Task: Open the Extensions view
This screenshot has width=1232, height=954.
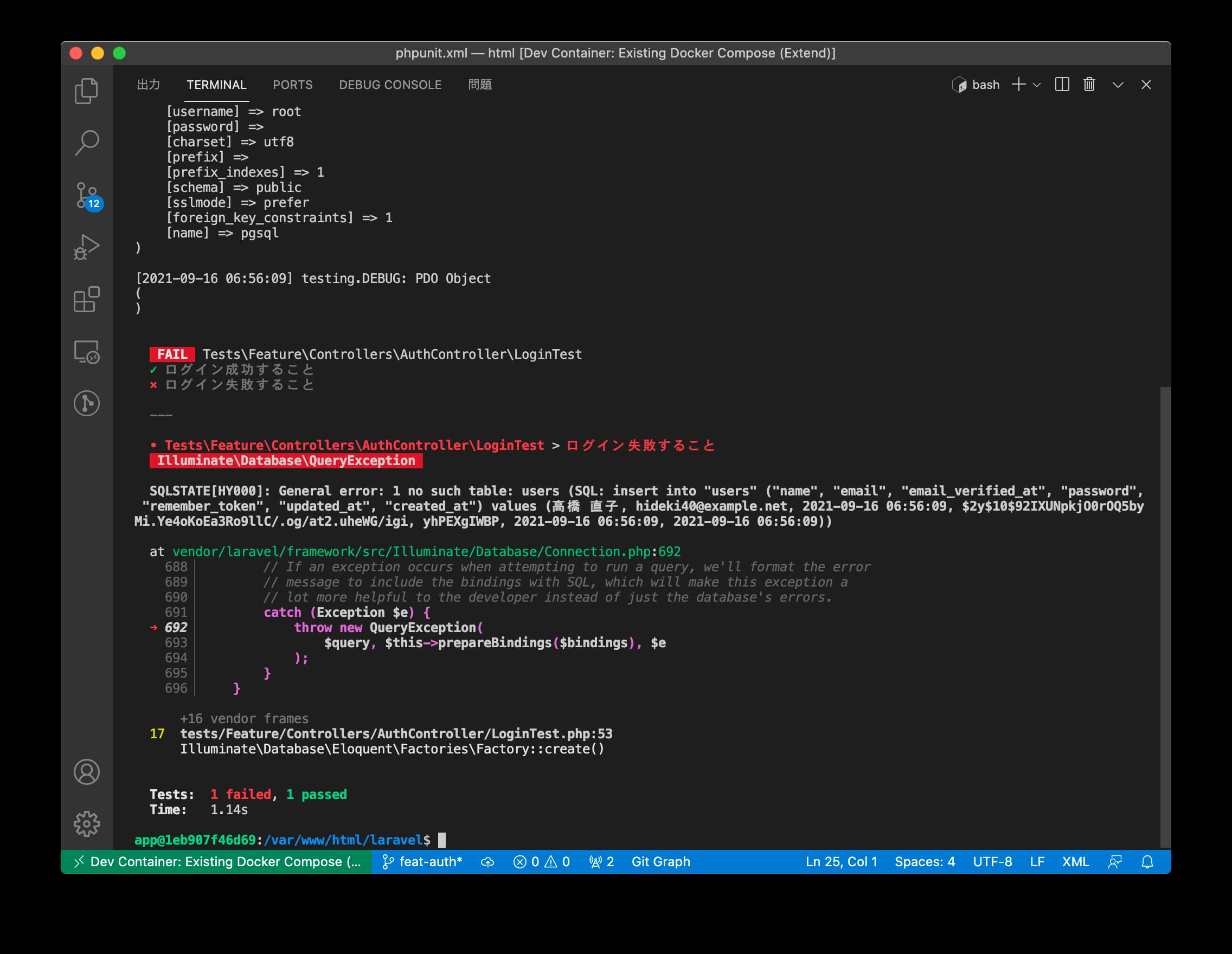Action: pyautogui.click(x=87, y=299)
